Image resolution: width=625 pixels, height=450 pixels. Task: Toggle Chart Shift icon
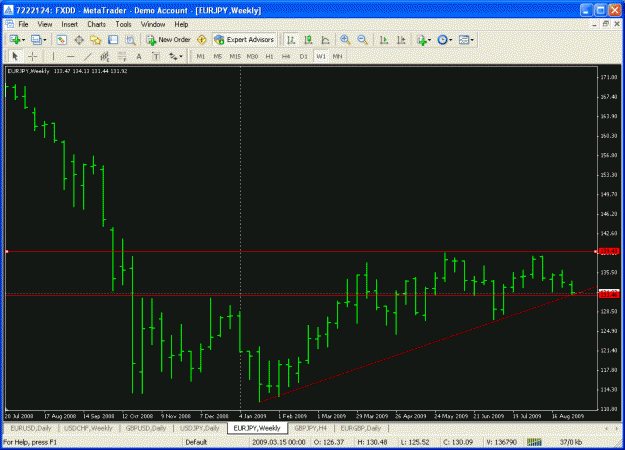401,40
